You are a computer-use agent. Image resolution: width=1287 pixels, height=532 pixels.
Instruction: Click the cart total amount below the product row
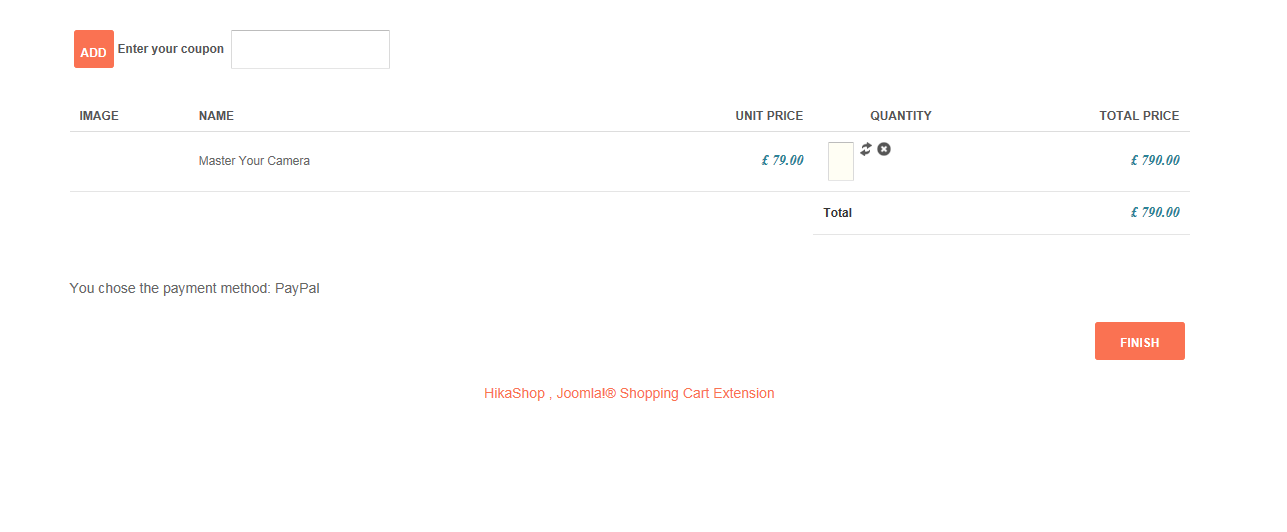pos(1155,212)
